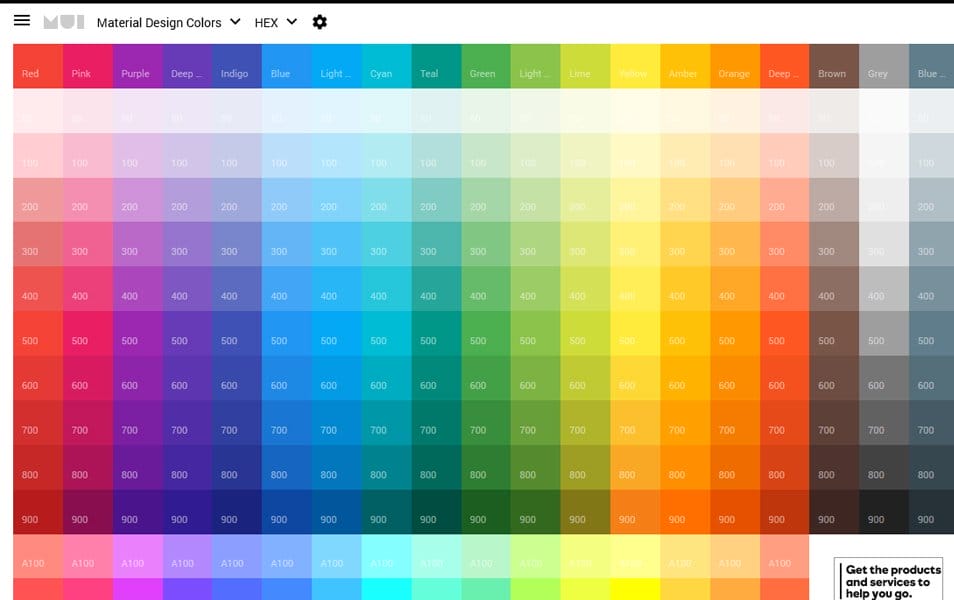Screen dimensions: 954x600
Task: Select the Brown 400 swatch
Action: tap(832, 296)
